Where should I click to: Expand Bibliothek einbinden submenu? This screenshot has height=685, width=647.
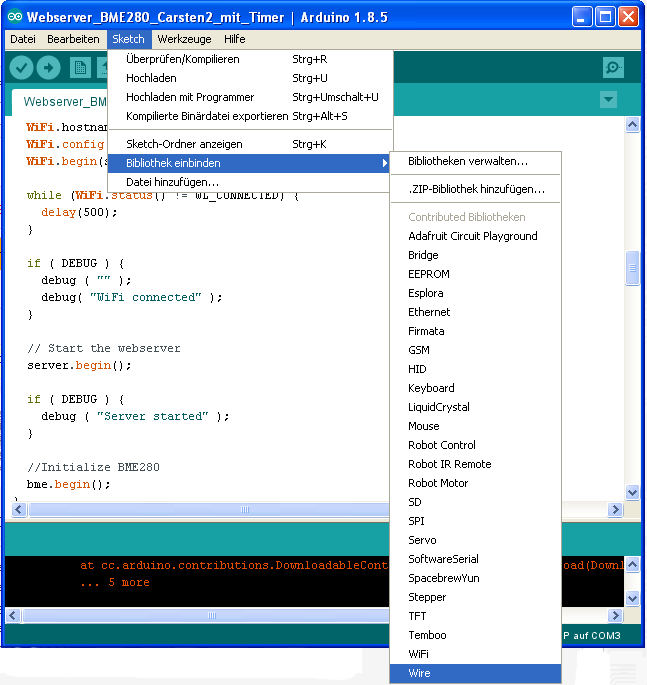pos(249,163)
